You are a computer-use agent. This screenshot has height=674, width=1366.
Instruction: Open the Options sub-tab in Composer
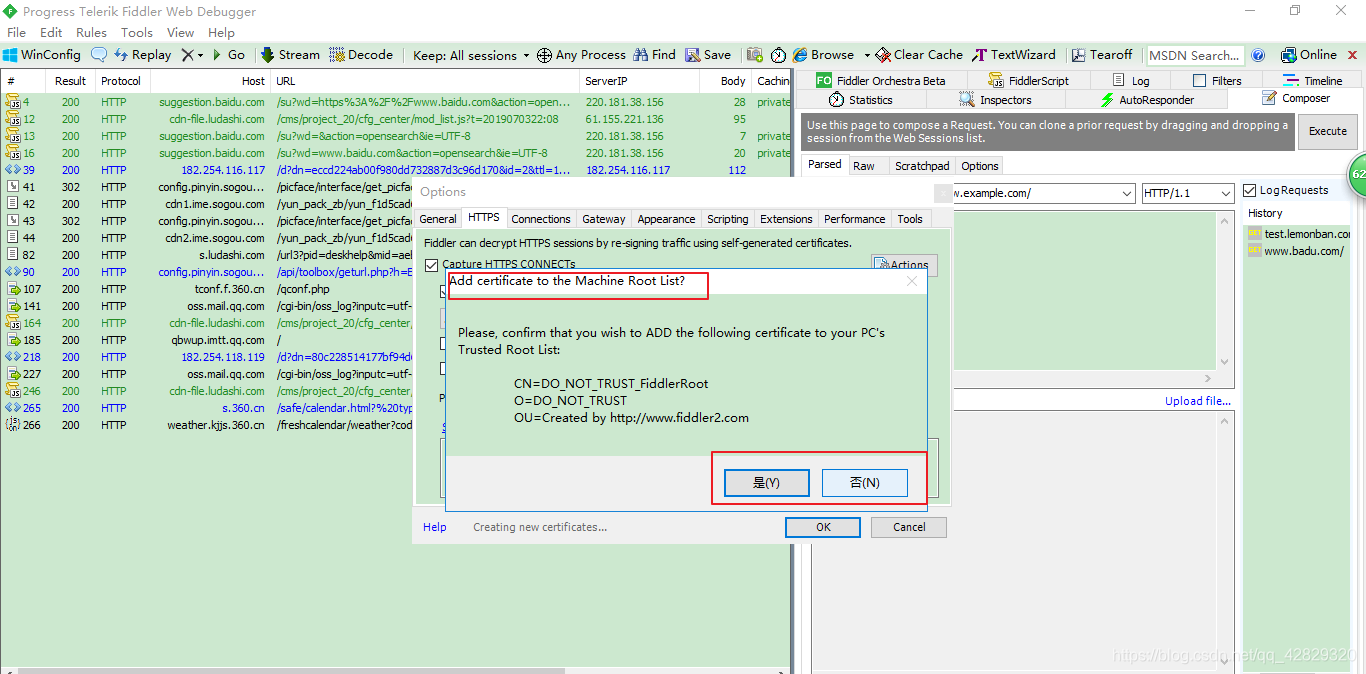pyautogui.click(x=980, y=166)
